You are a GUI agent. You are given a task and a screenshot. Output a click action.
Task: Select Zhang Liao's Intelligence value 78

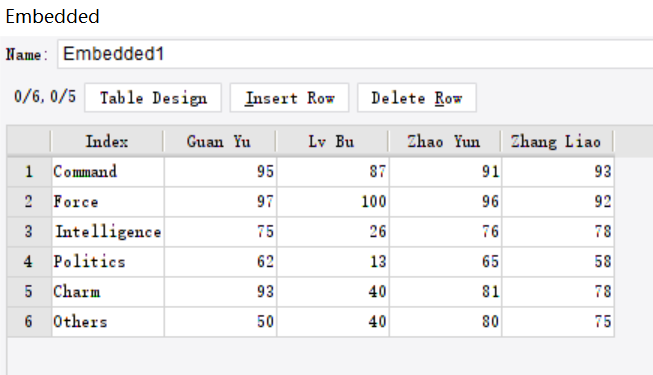point(558,232)
